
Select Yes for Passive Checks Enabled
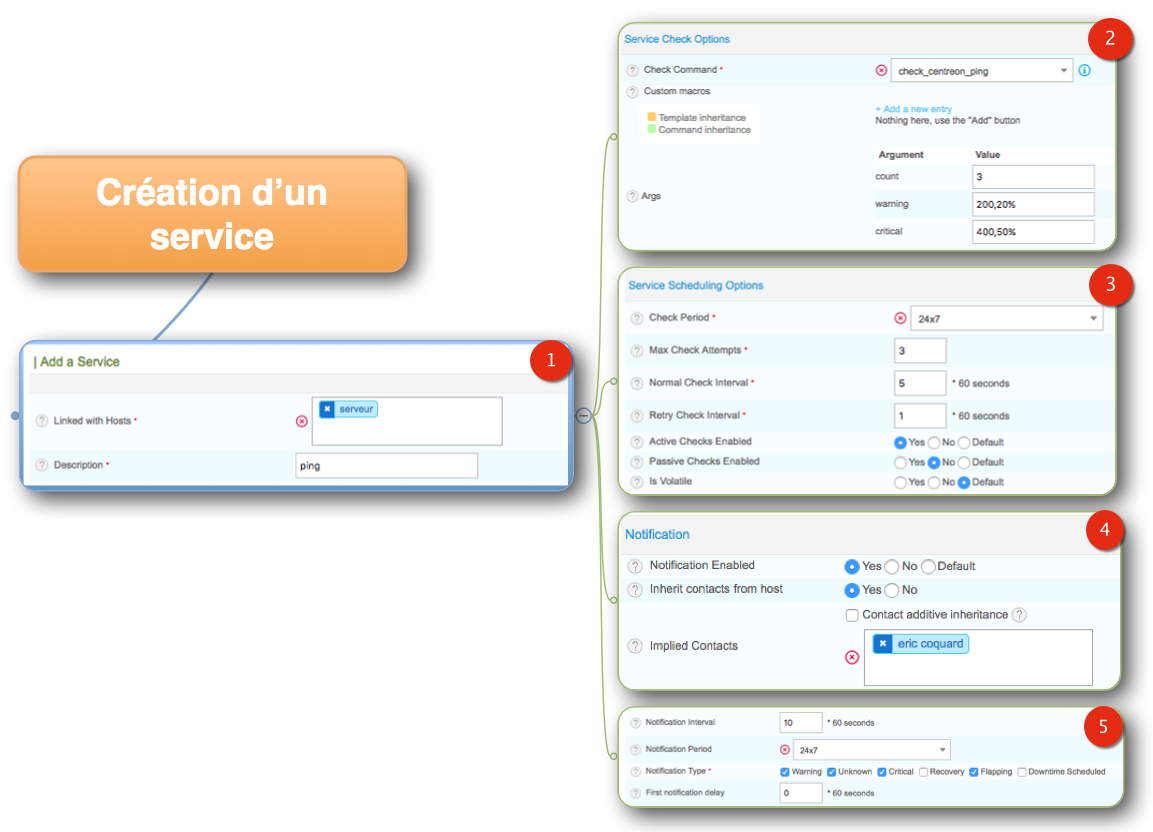[x=901, y=462]
